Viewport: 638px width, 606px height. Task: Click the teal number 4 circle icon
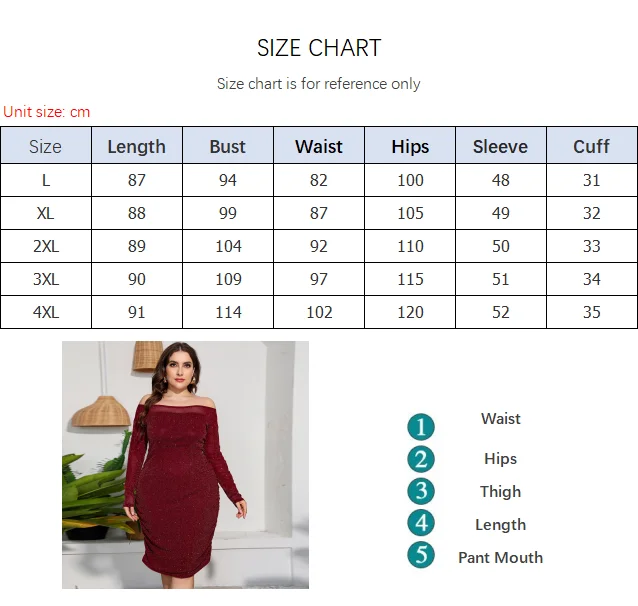(421, 523)
